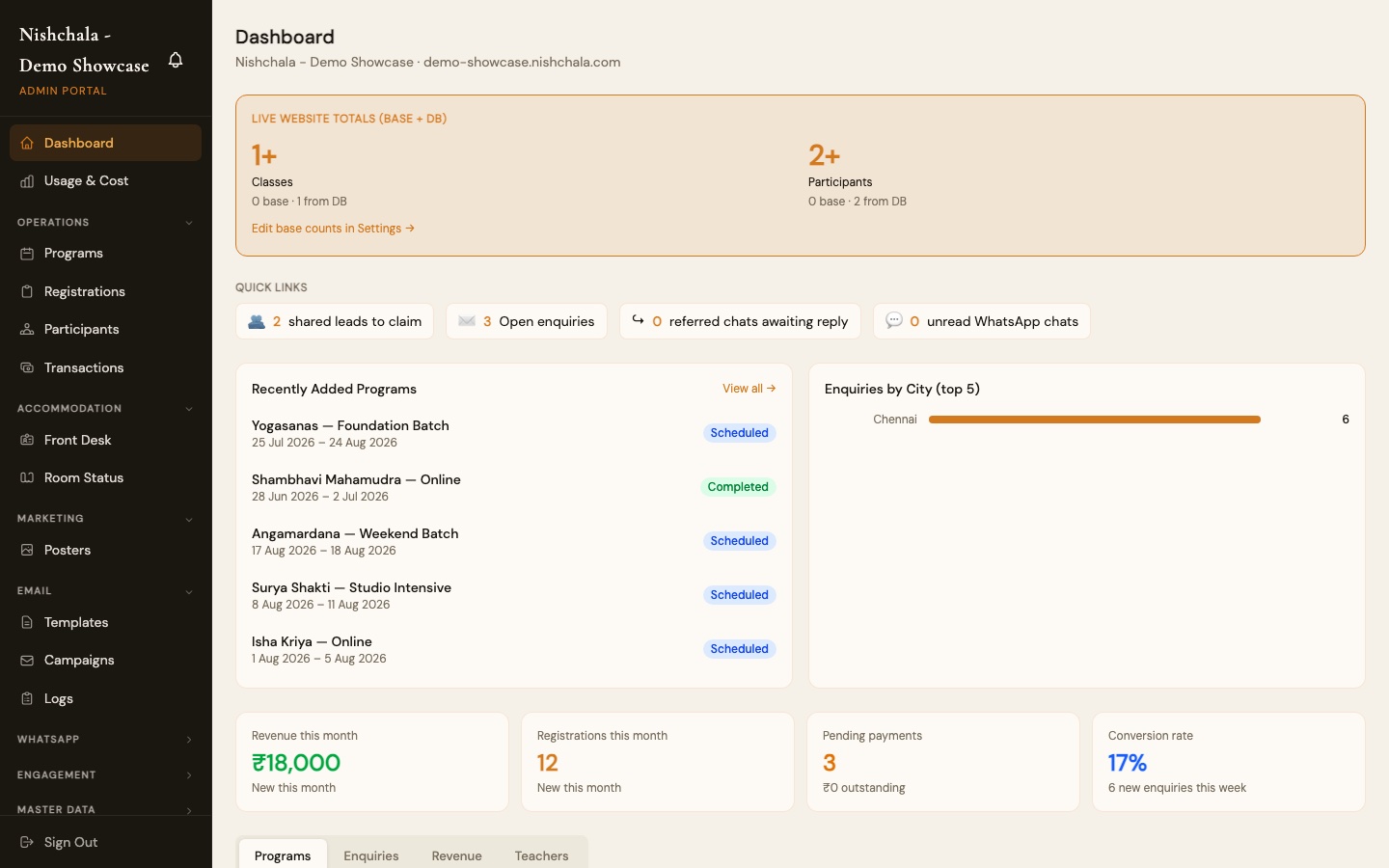
Task: Click the Revenue this month card
Action: 372,762
